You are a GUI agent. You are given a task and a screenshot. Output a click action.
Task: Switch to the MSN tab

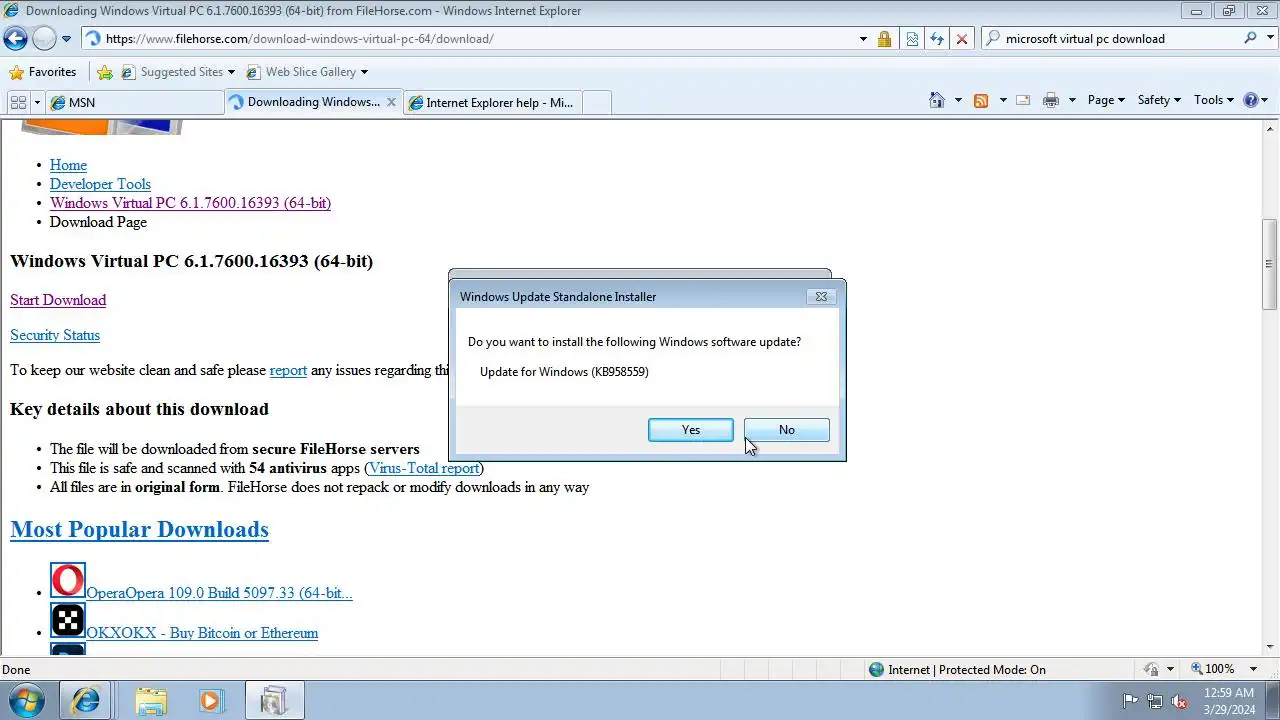coord(135,102)
